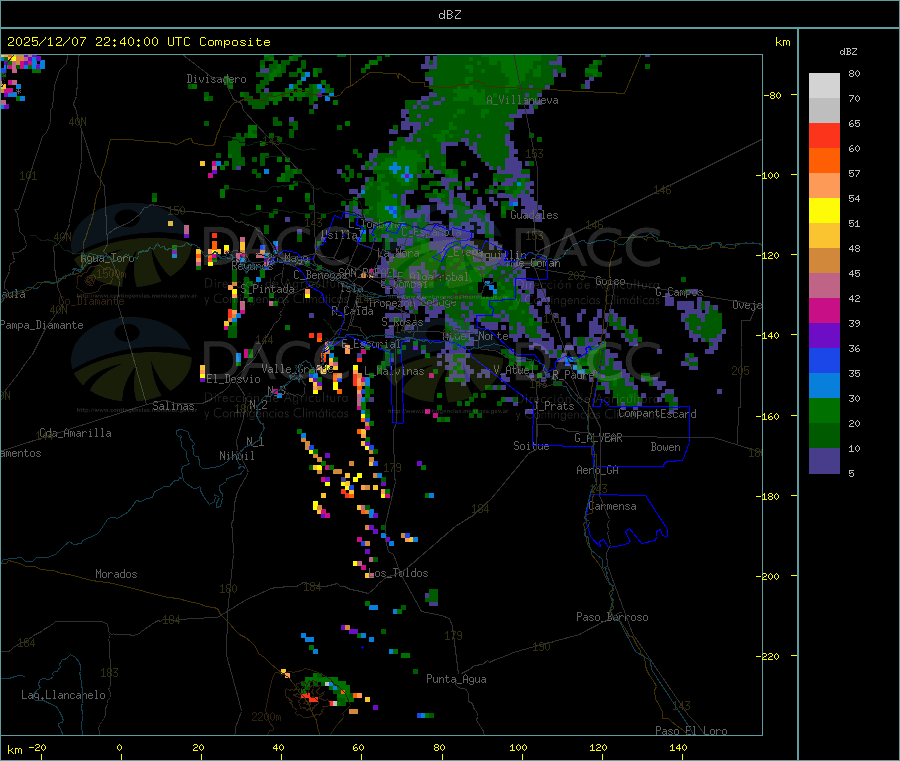Click the Aero_GA location label

598,470
